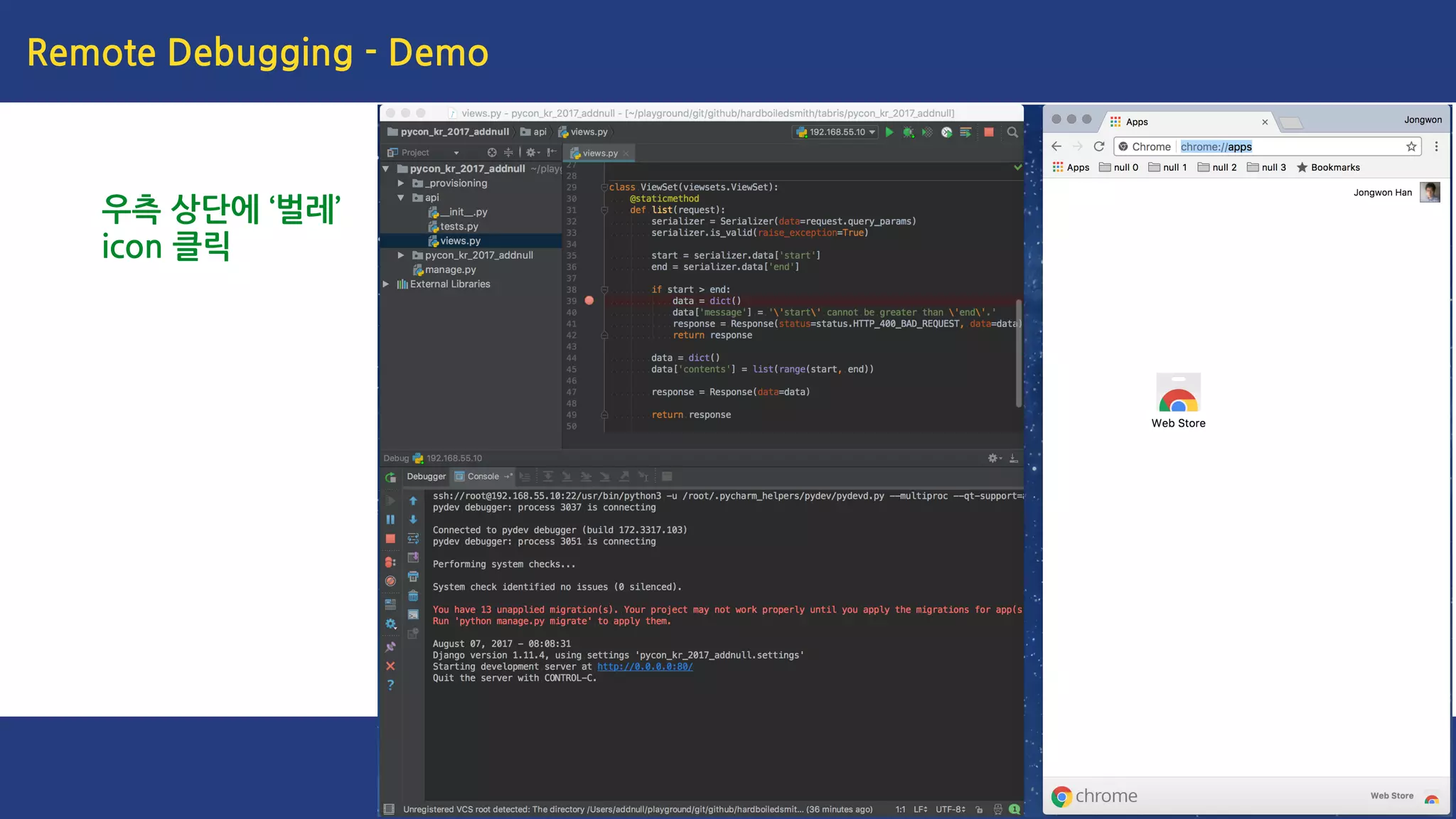
Task: Open null 0 bookmarks folder in Chrome
Action: [x=1119, y=168]
